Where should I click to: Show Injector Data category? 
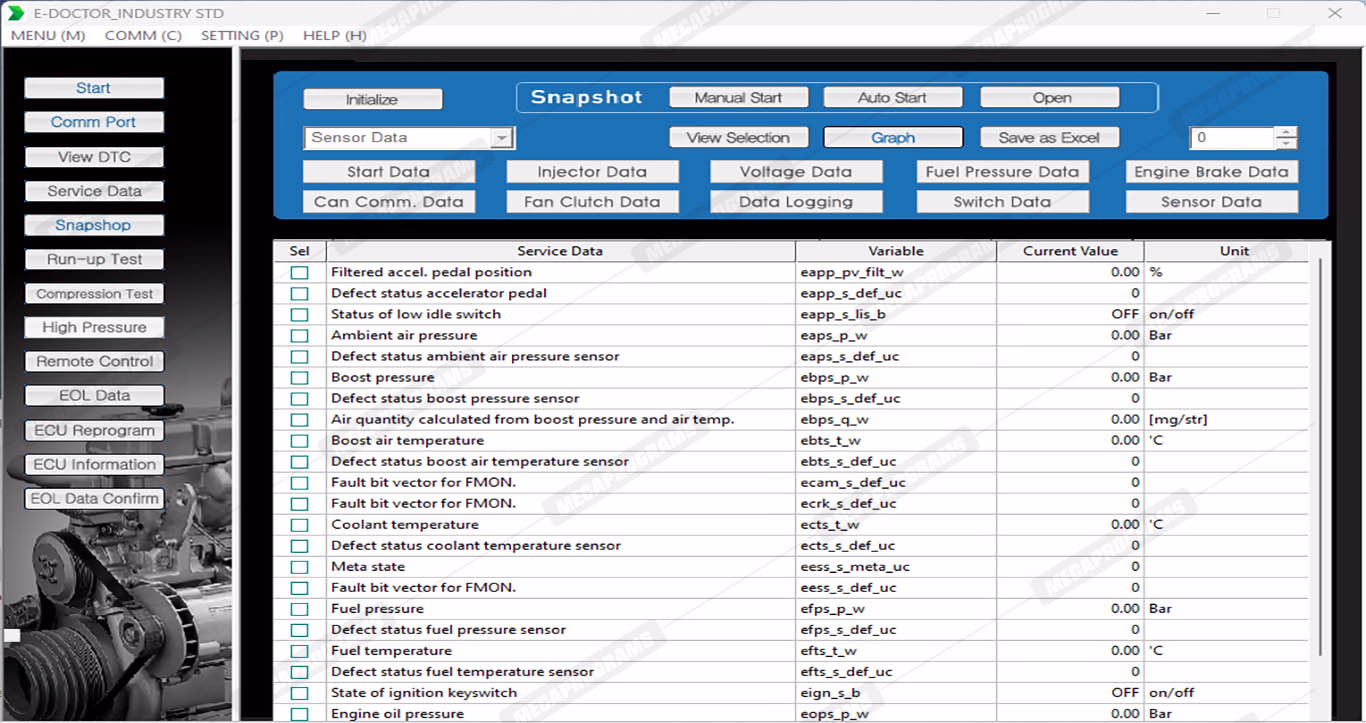tap(592, 172)
